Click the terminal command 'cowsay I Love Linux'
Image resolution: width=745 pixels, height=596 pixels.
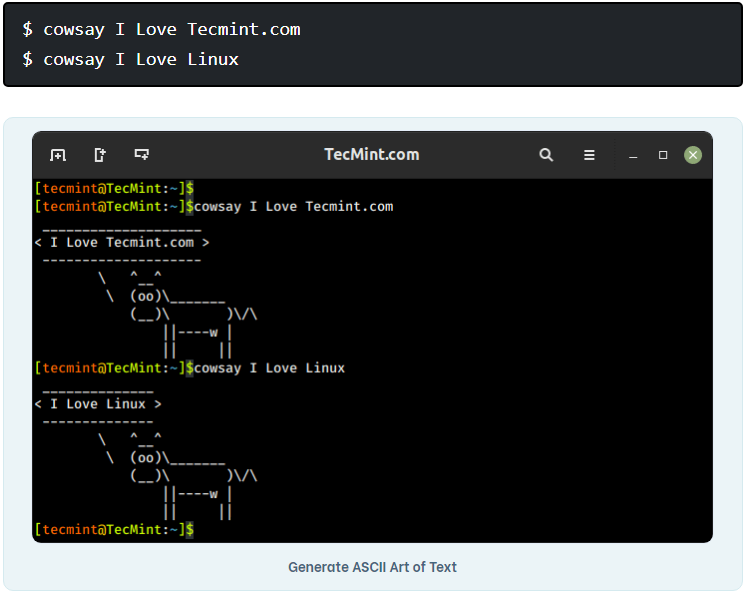pyautogui.click(x=270, y=368)
